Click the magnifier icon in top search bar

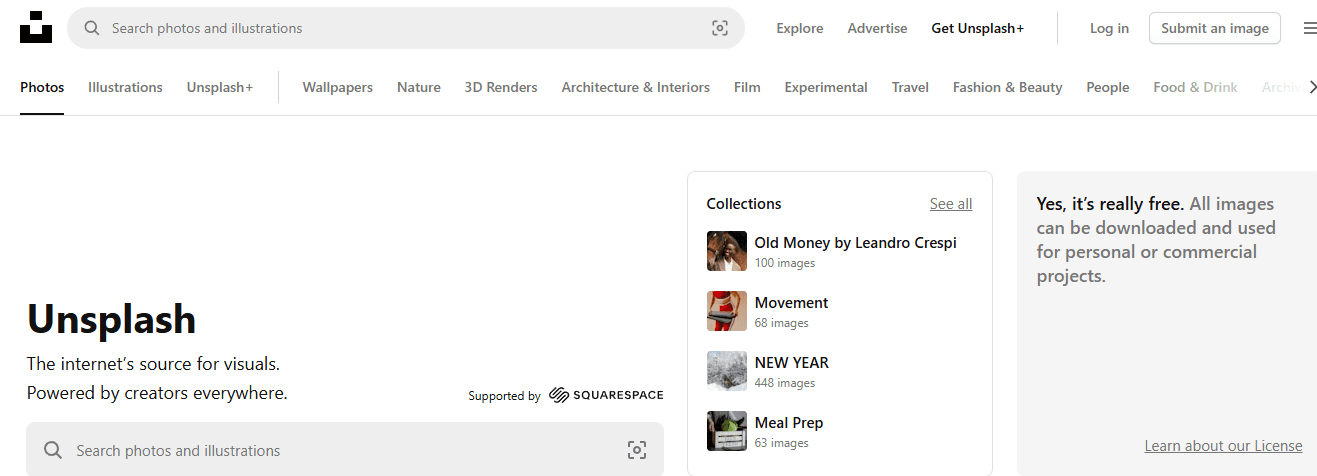(92, 28)
